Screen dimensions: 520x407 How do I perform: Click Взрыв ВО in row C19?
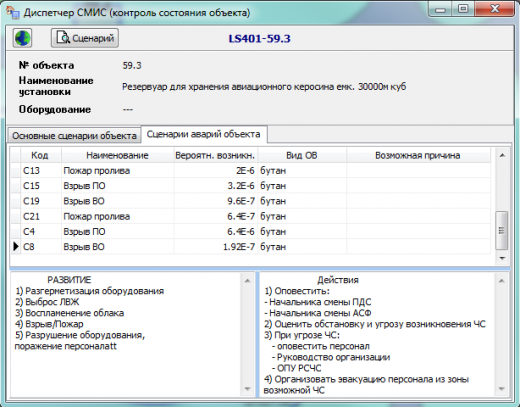point(84,201)
